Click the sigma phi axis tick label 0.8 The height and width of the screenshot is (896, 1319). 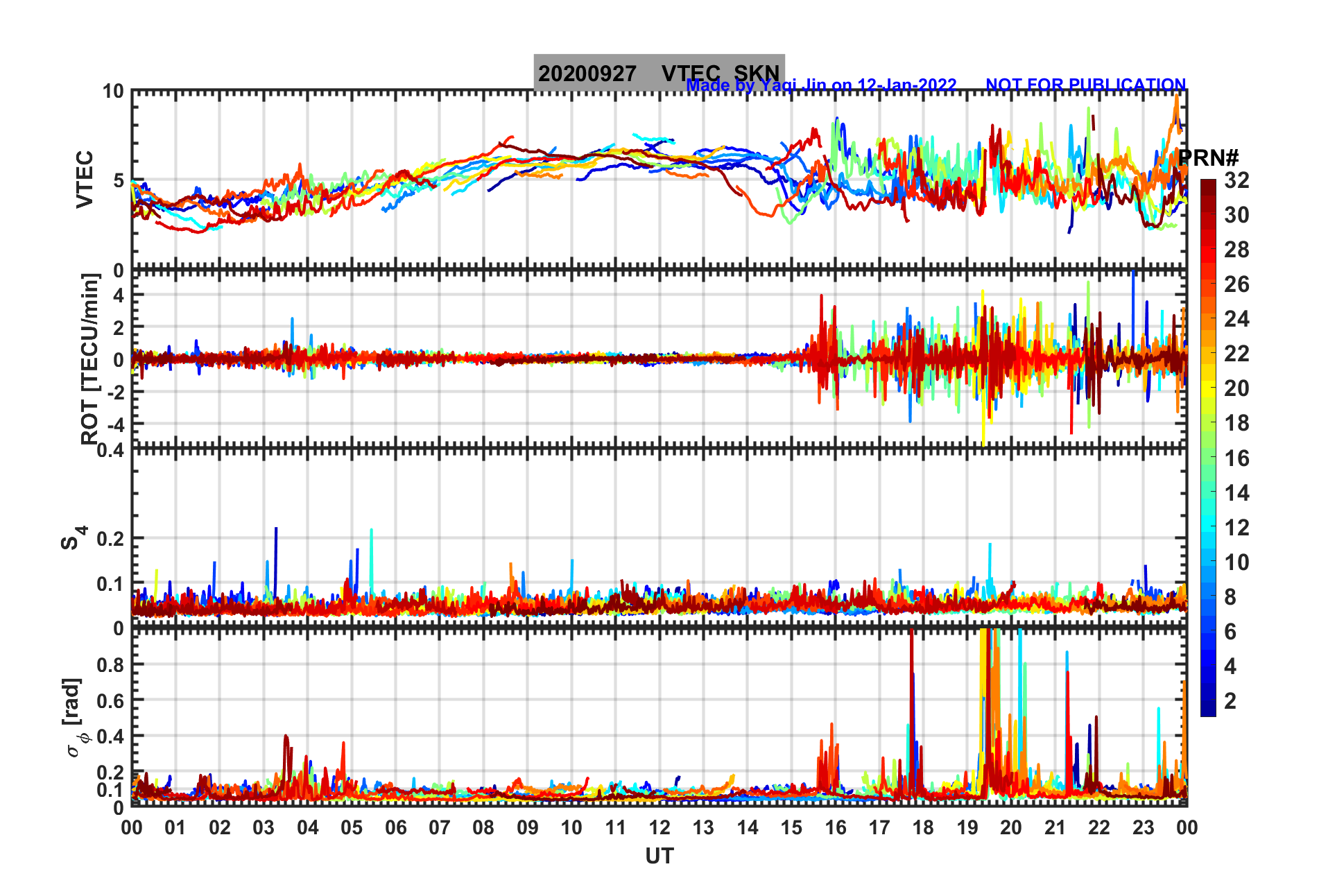pyautogui.click(x=110, y=664)
